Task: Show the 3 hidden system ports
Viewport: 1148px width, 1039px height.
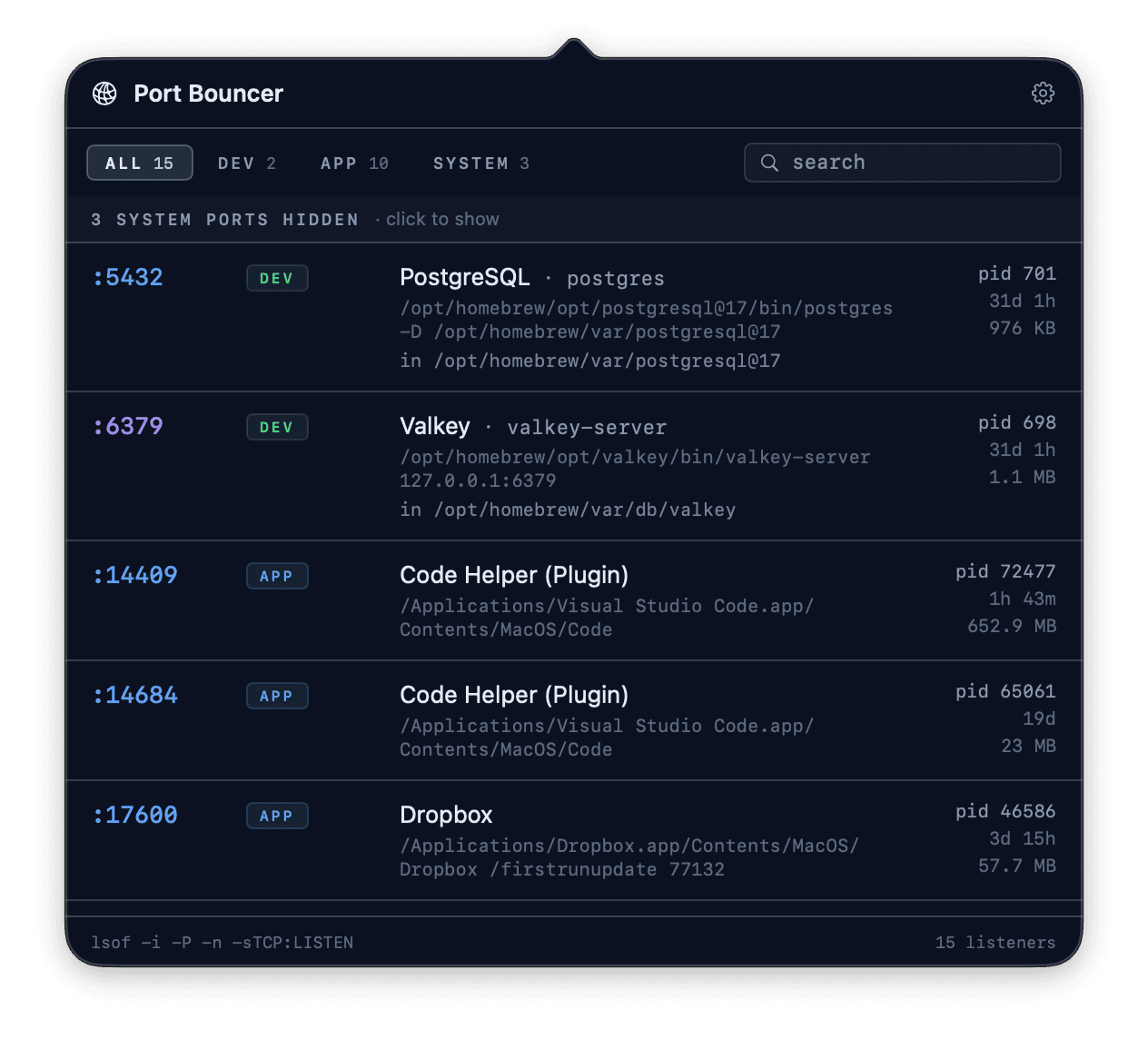Action: tap(574, 220)
